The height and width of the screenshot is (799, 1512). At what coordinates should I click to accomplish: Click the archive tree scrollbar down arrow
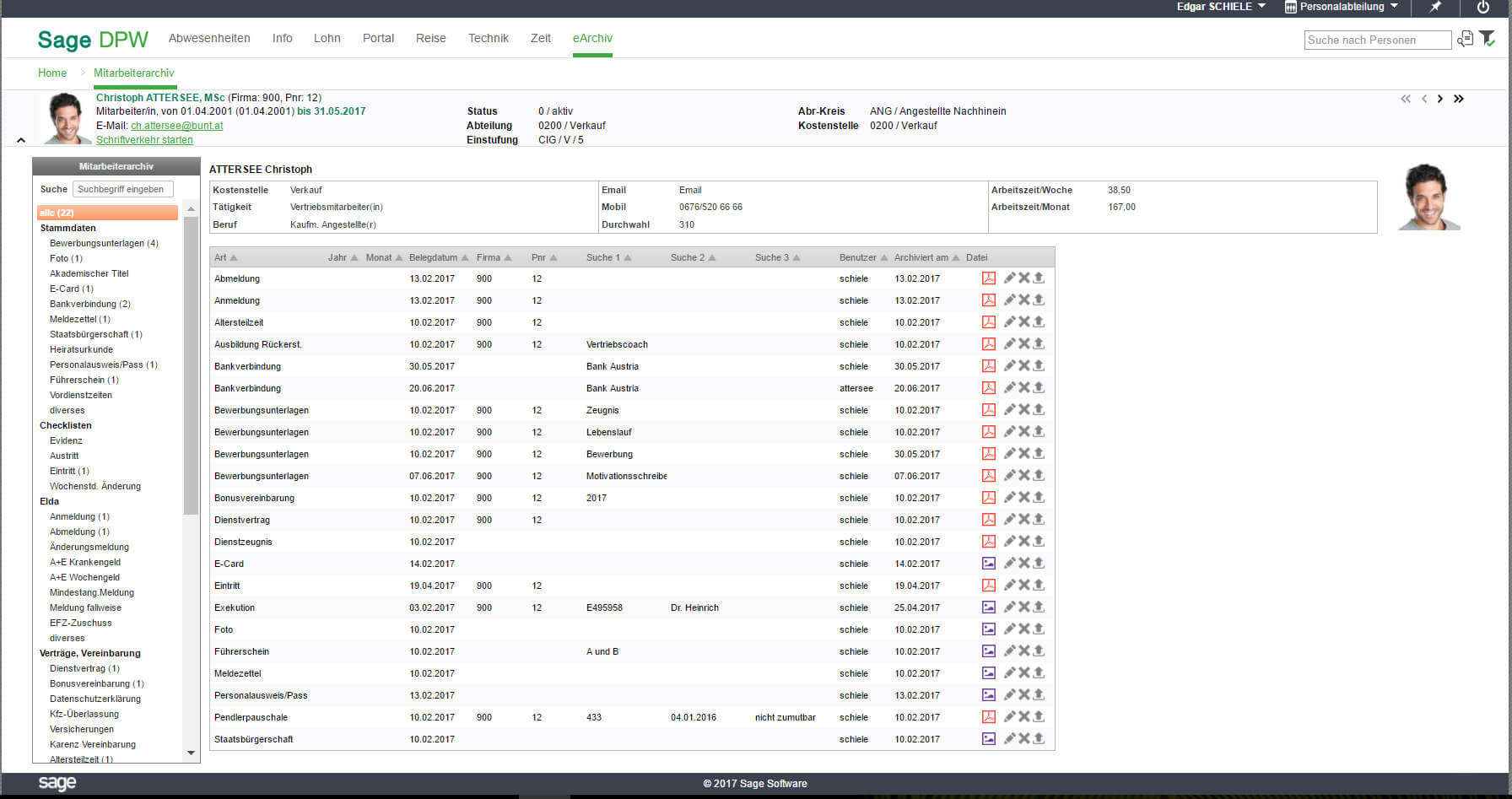191,753
